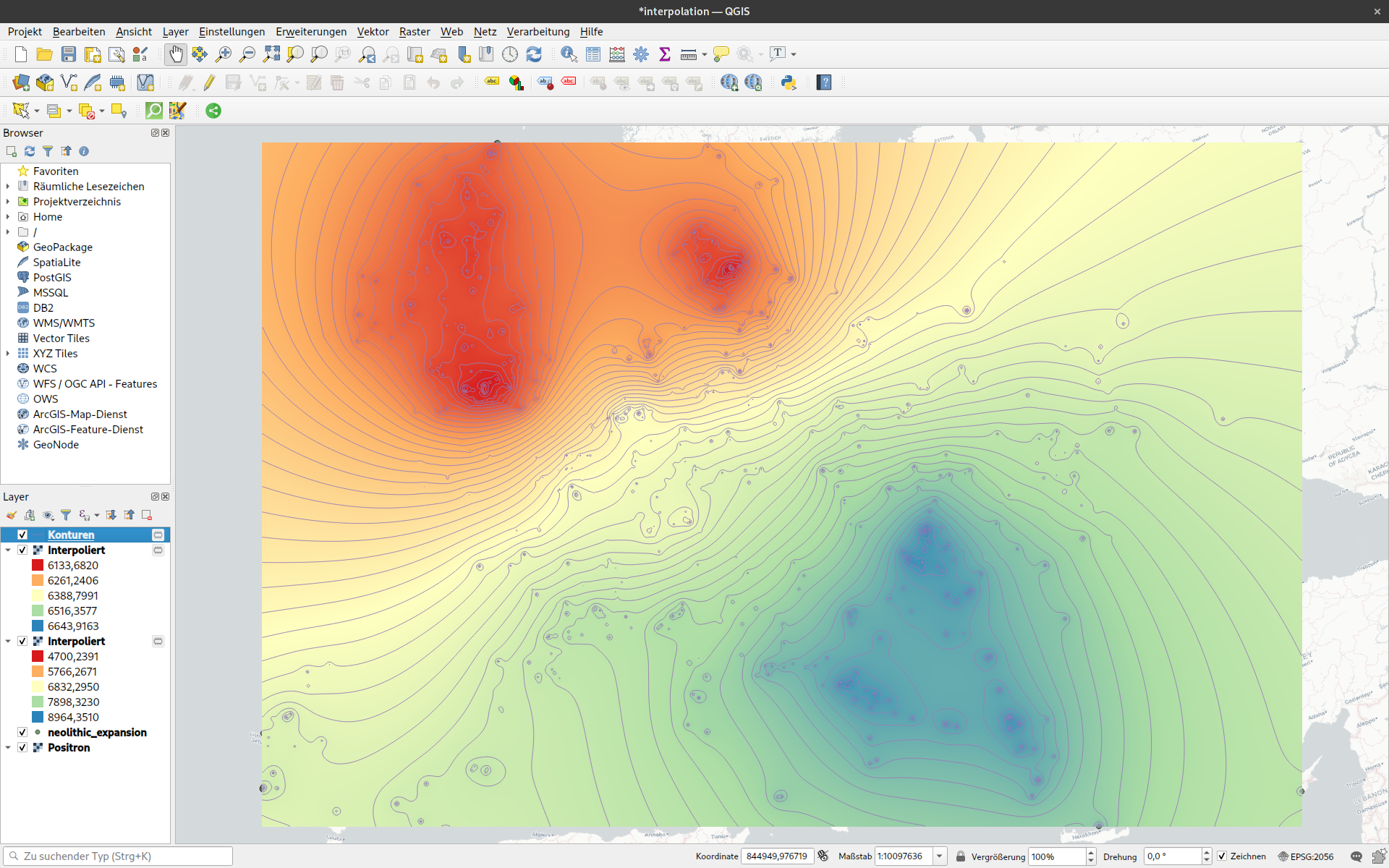Toggle visibility of Konturen layer
Image resolution: width=1389 pixels, height=868 pixels.
[22, 535]
